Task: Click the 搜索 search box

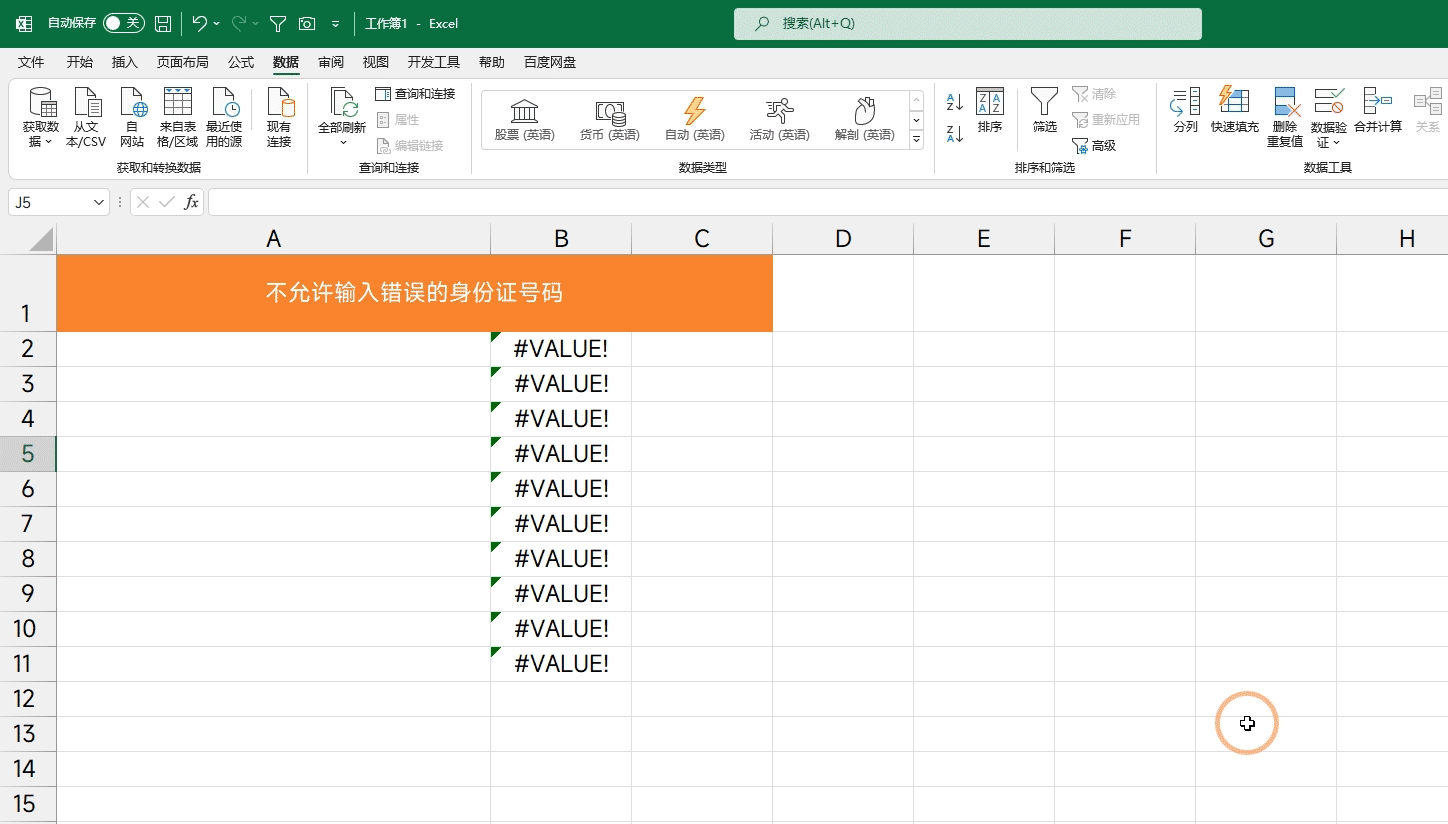Action: pos(967,23)
